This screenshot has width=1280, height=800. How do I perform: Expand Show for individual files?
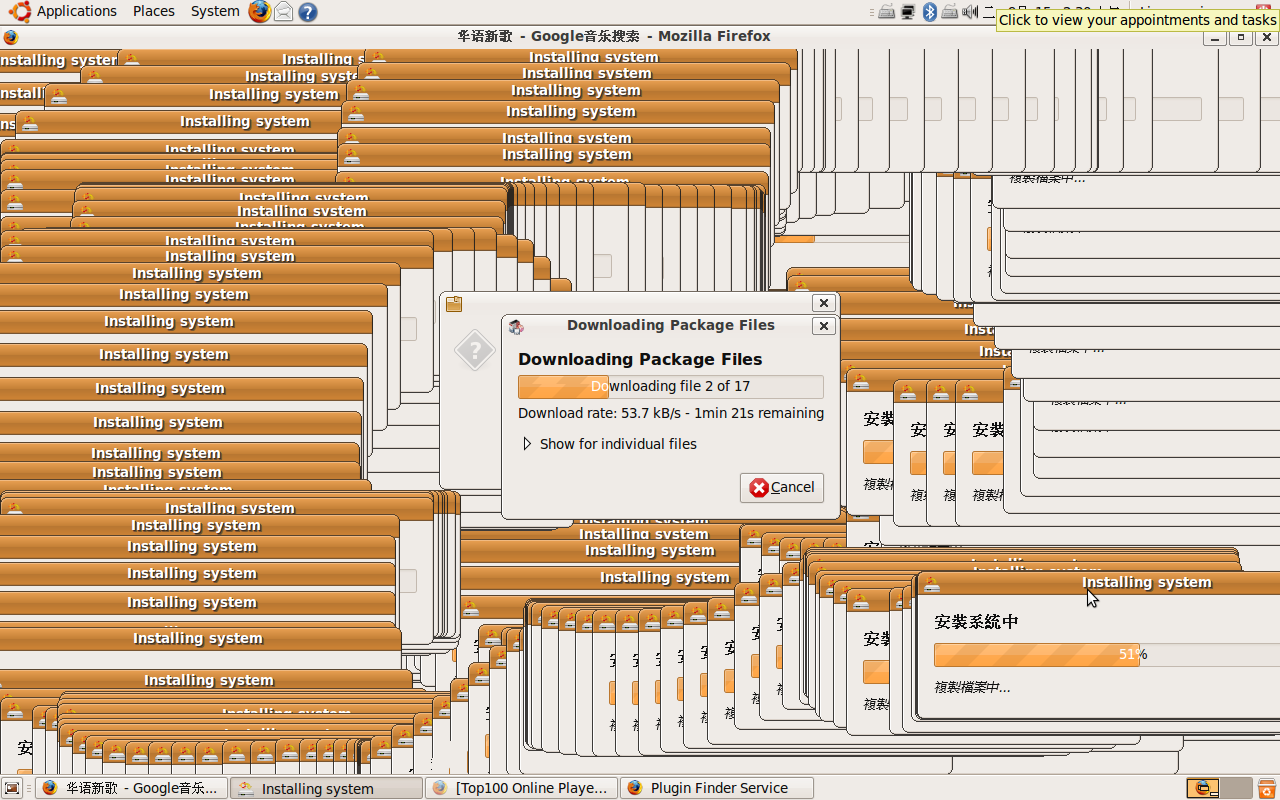point(609,444)
